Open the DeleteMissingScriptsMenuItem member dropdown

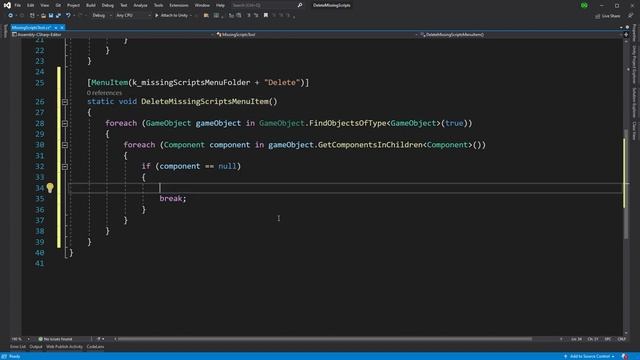point(521,35)
